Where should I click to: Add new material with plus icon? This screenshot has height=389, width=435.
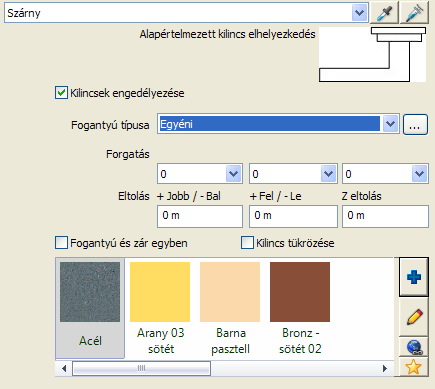pyautogui.click(x=414, y=277)
